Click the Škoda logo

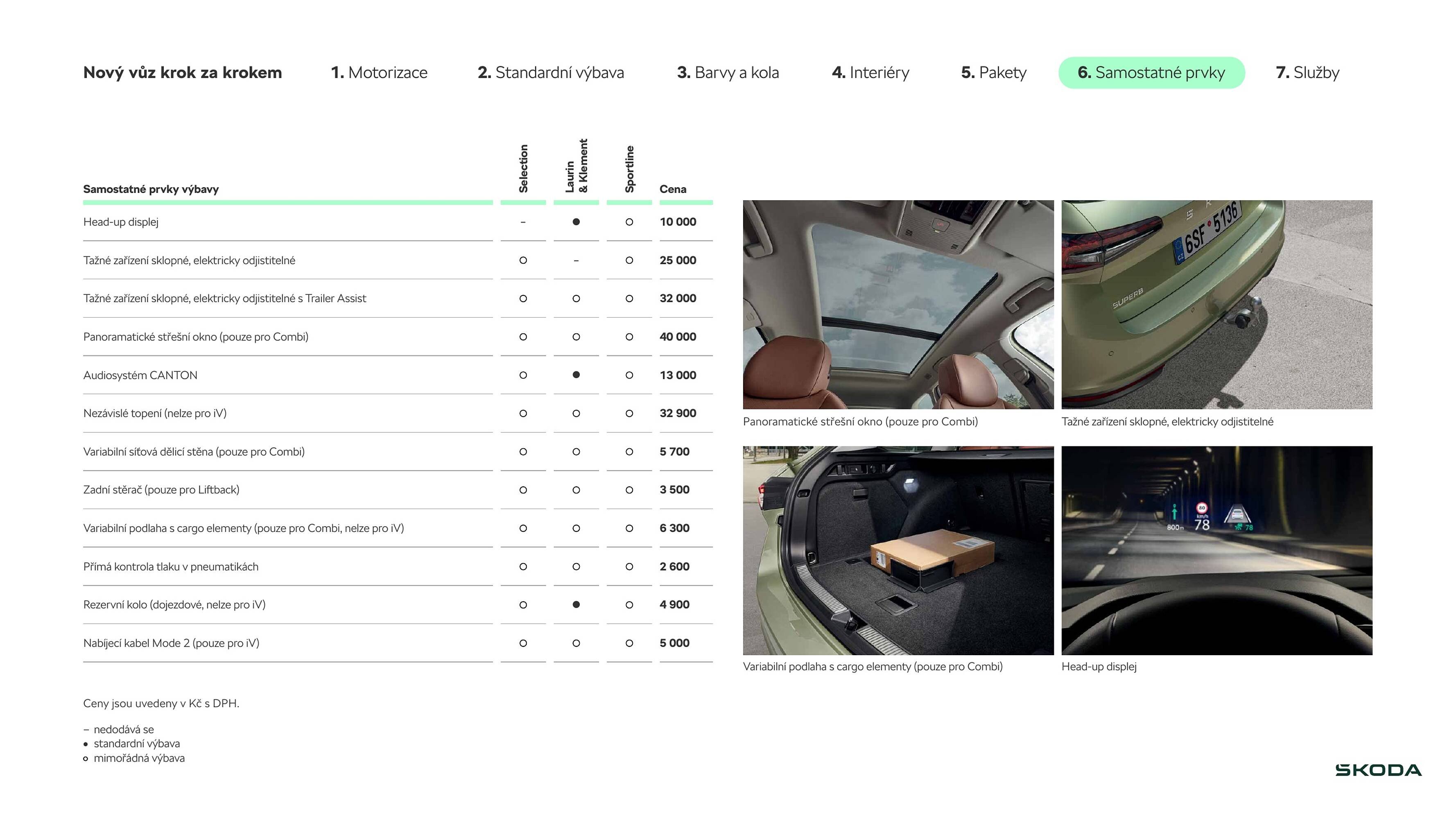click(1378, 770)
